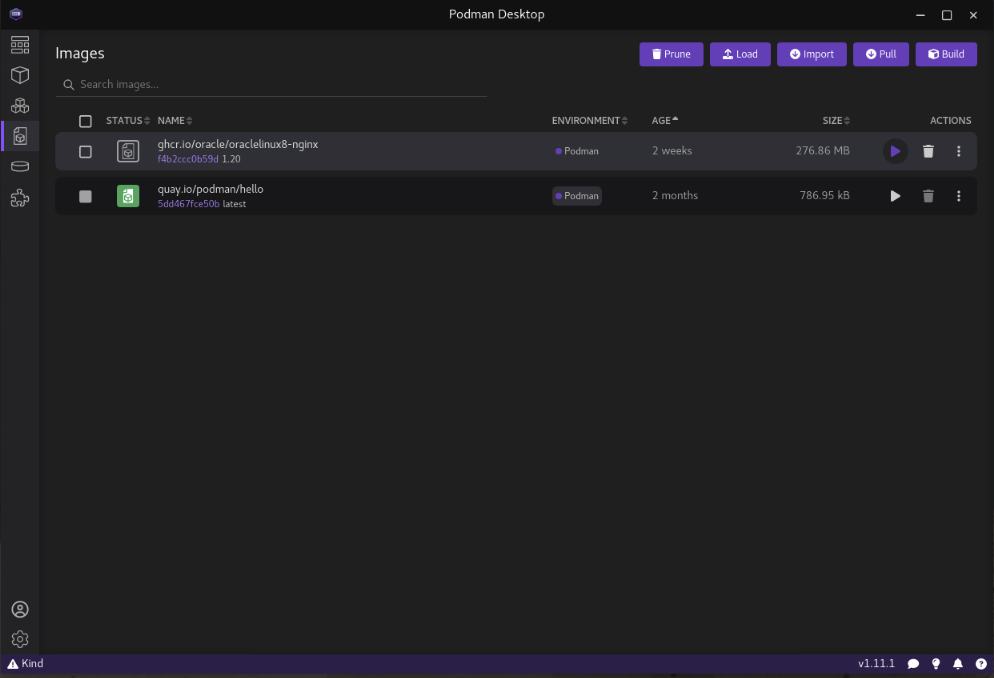Open the Images view in sidebar
The height and width of the screenshot is (678, 994).
tap(20, 136)
